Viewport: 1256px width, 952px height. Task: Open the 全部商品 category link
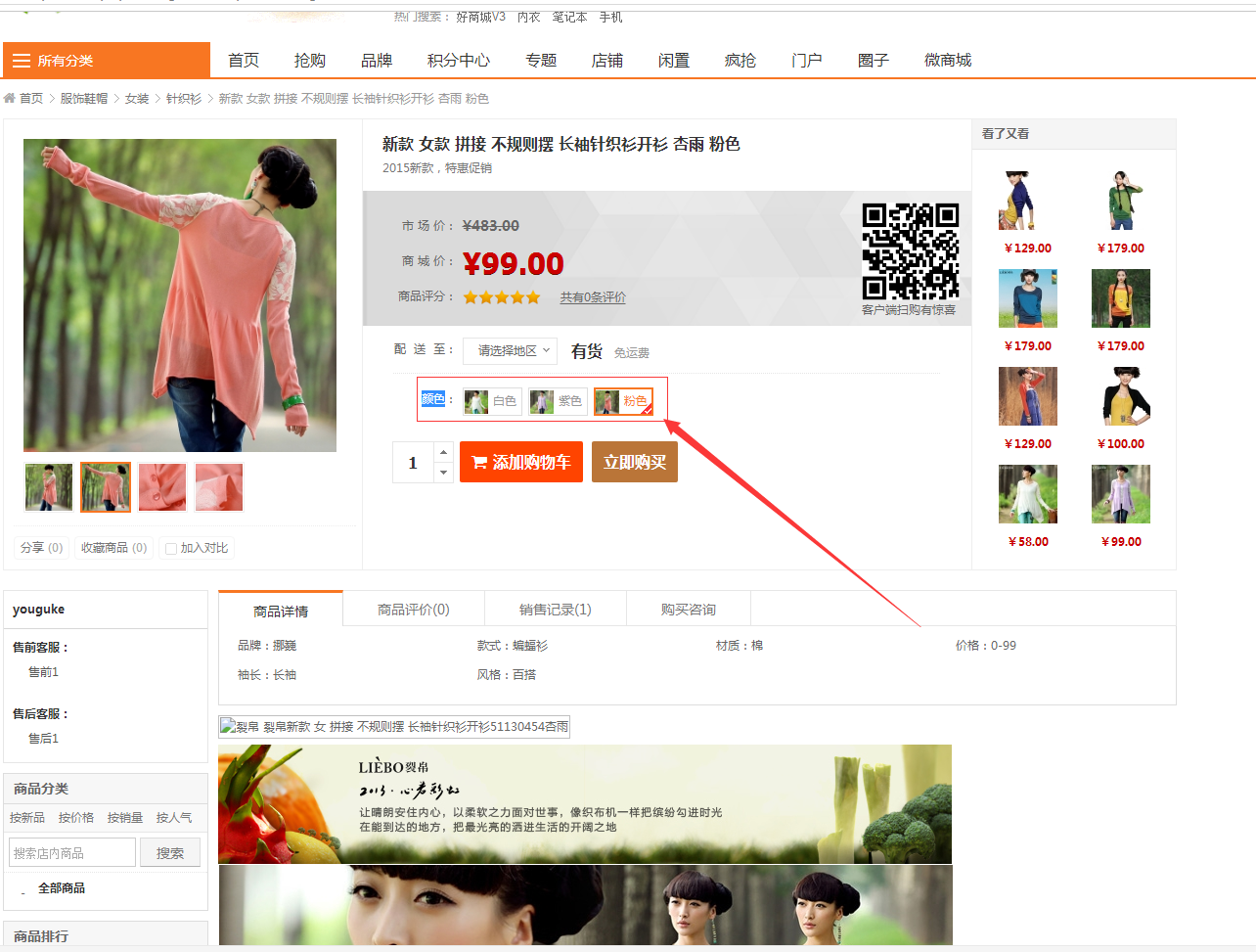point(62,888)
